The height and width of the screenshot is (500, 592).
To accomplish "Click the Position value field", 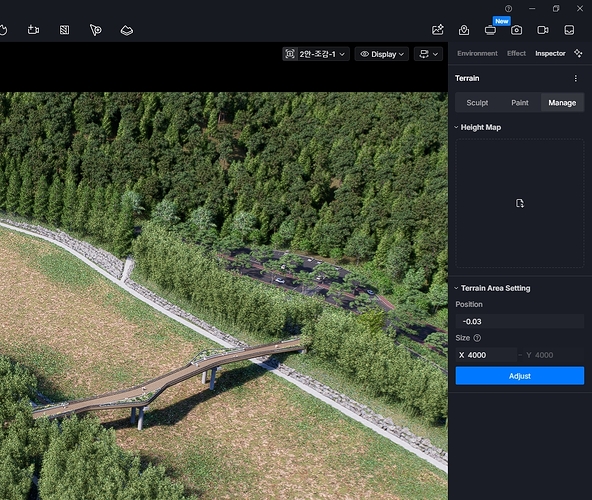I will (x=520, y=321).
